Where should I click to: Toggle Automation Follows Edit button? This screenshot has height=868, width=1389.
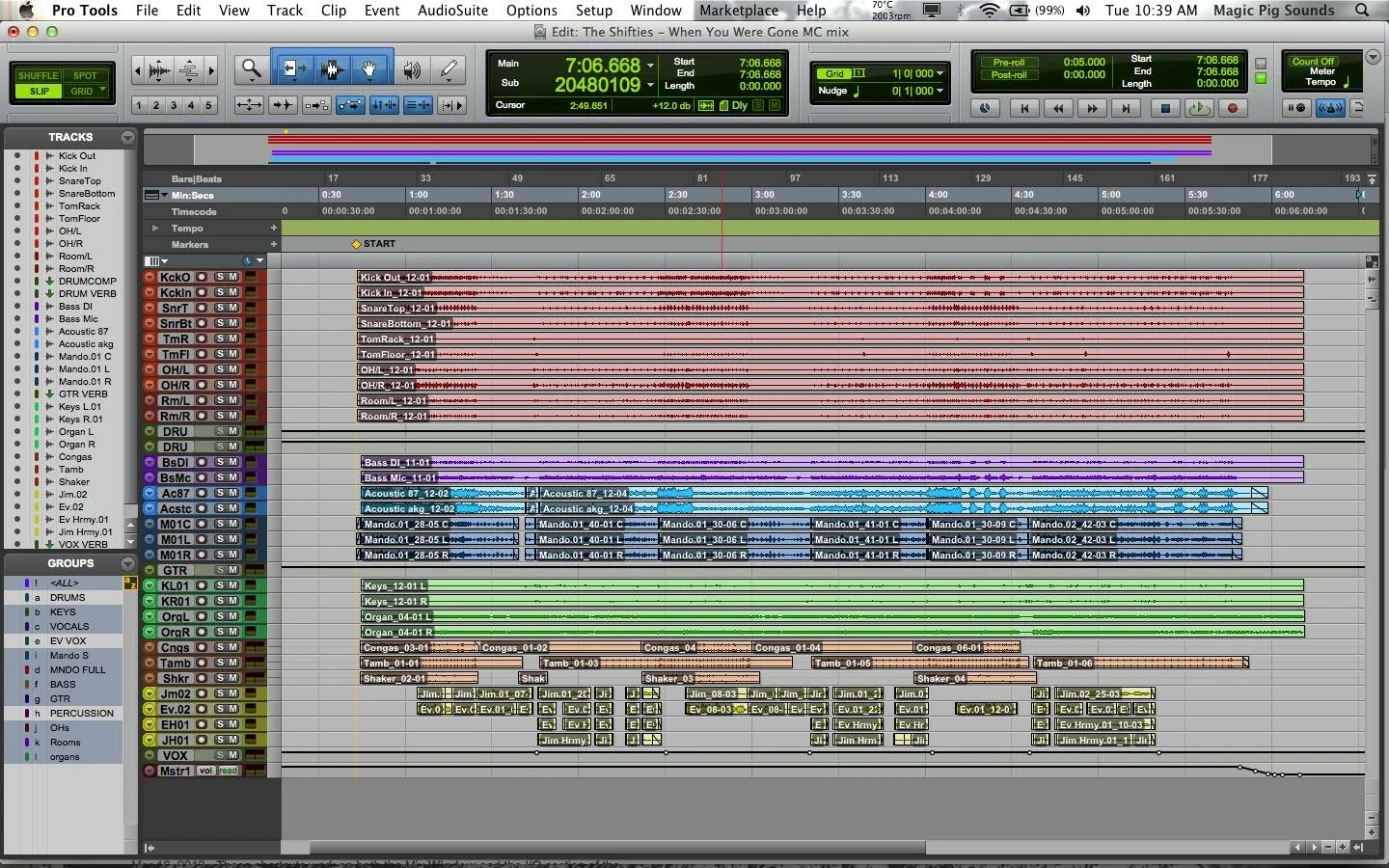(350, 105)
